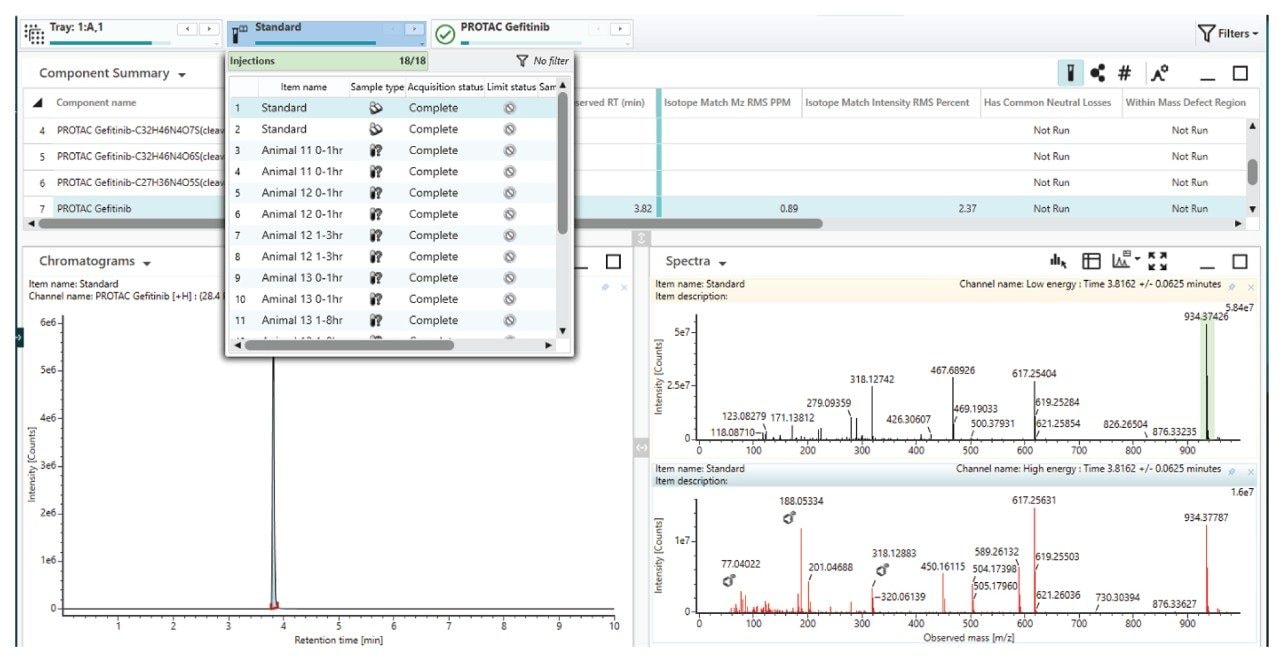1280x664 pixels.
Task: Expand the Component Summary view dropdown
Action: (x=181, y=75)
